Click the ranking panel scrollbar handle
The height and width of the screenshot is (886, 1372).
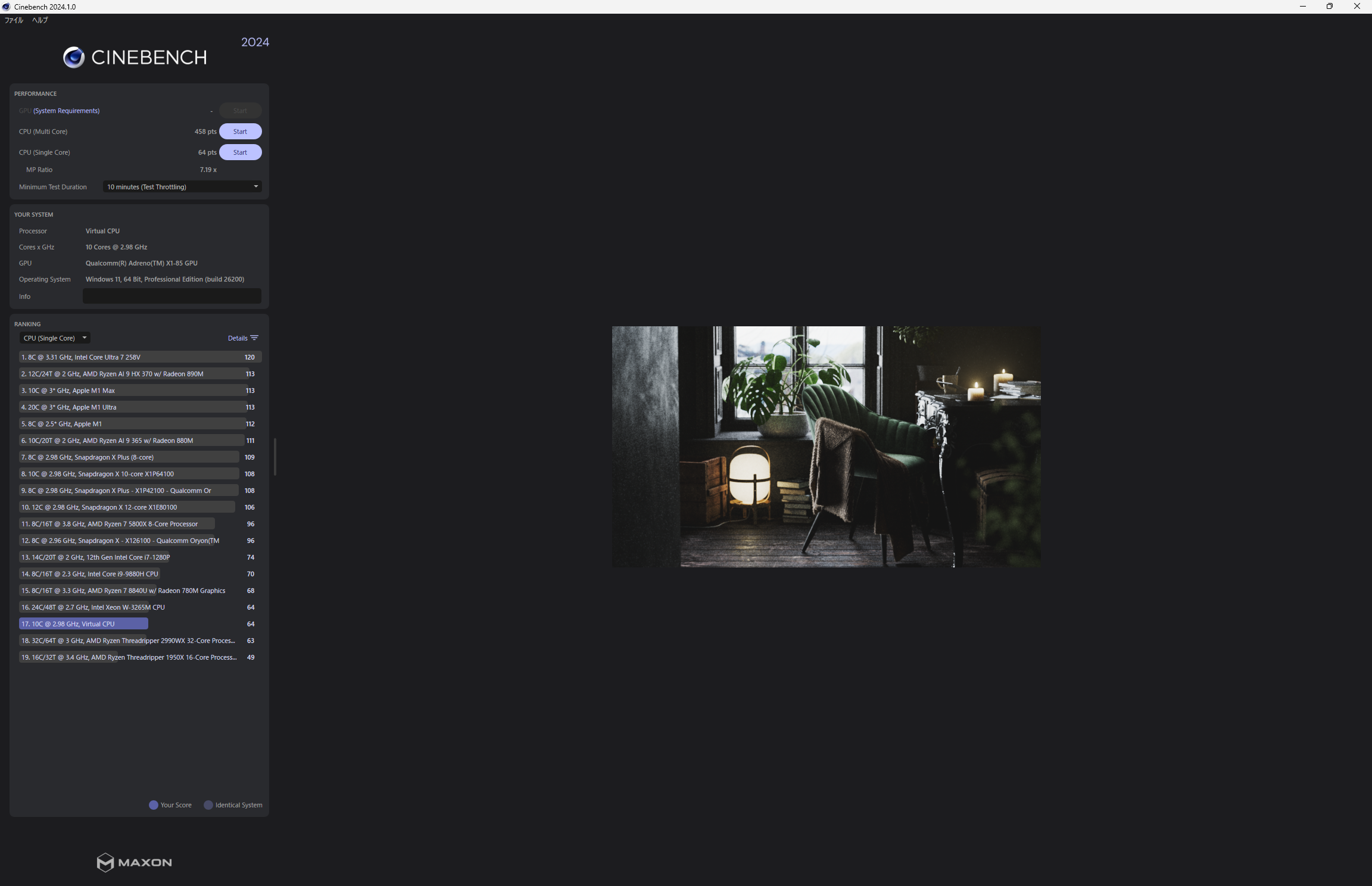coord(275,457)
